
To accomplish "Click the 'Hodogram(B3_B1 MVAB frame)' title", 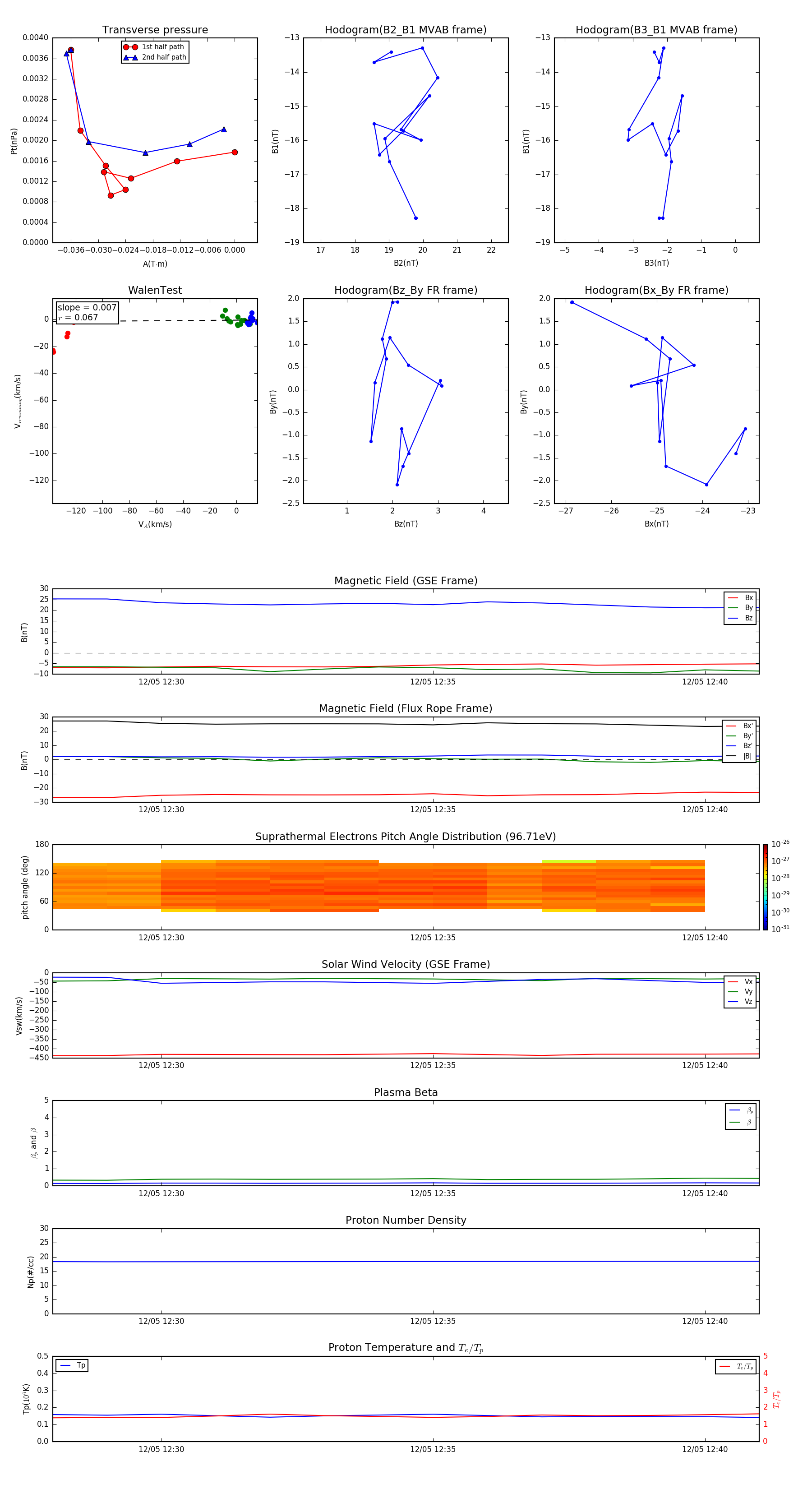I will [656, 29].
